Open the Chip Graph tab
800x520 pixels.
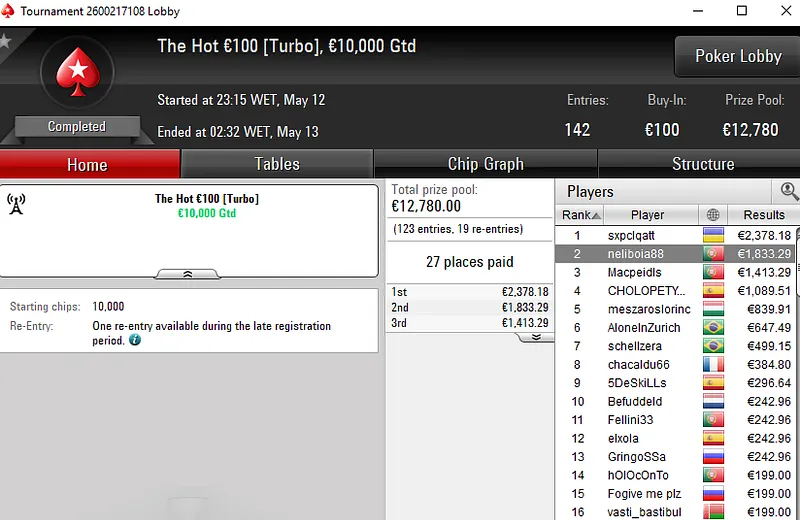tap(485, 164)
